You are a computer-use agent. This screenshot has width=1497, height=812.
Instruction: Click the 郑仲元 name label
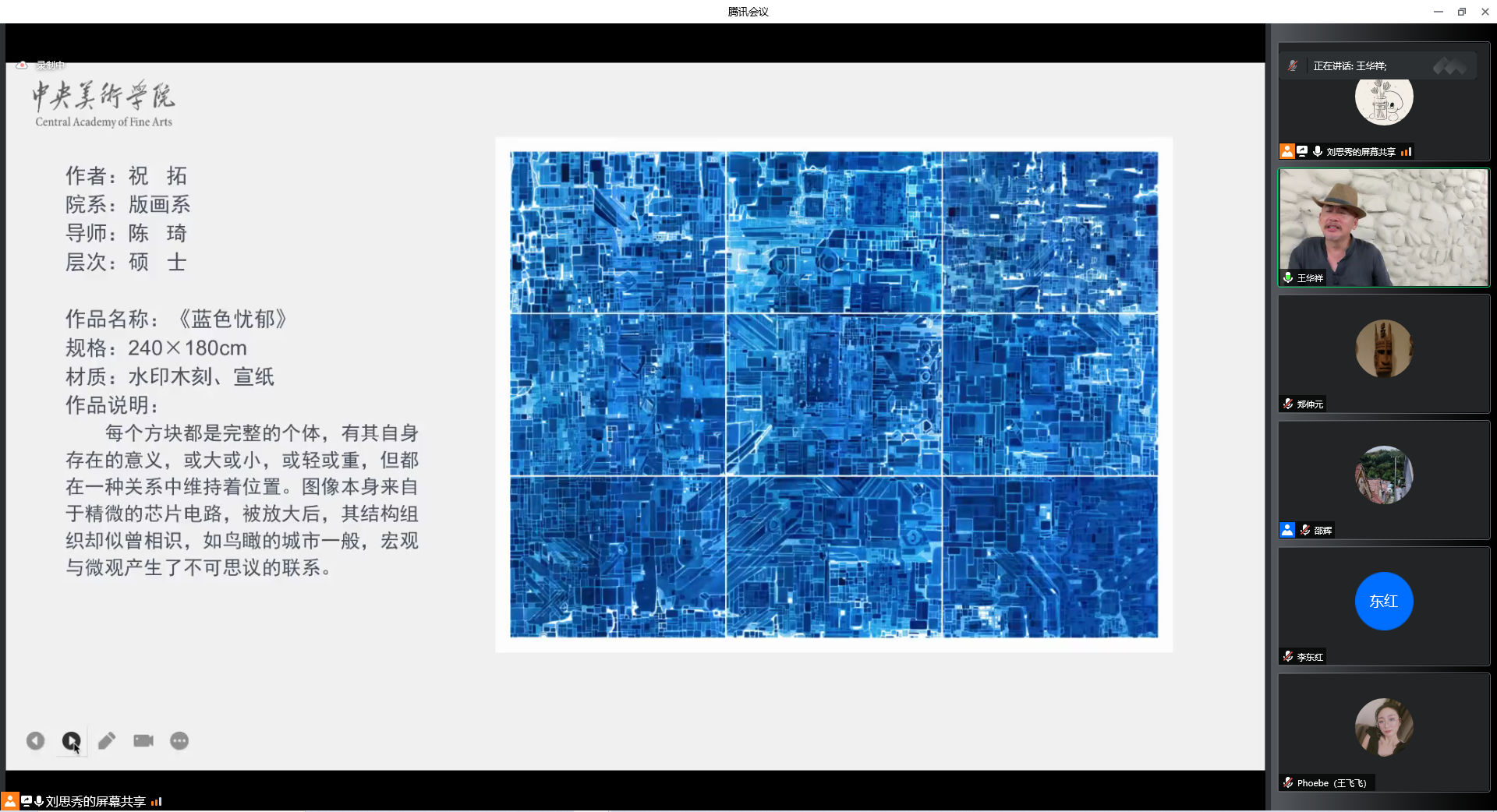pos(1310,404)
